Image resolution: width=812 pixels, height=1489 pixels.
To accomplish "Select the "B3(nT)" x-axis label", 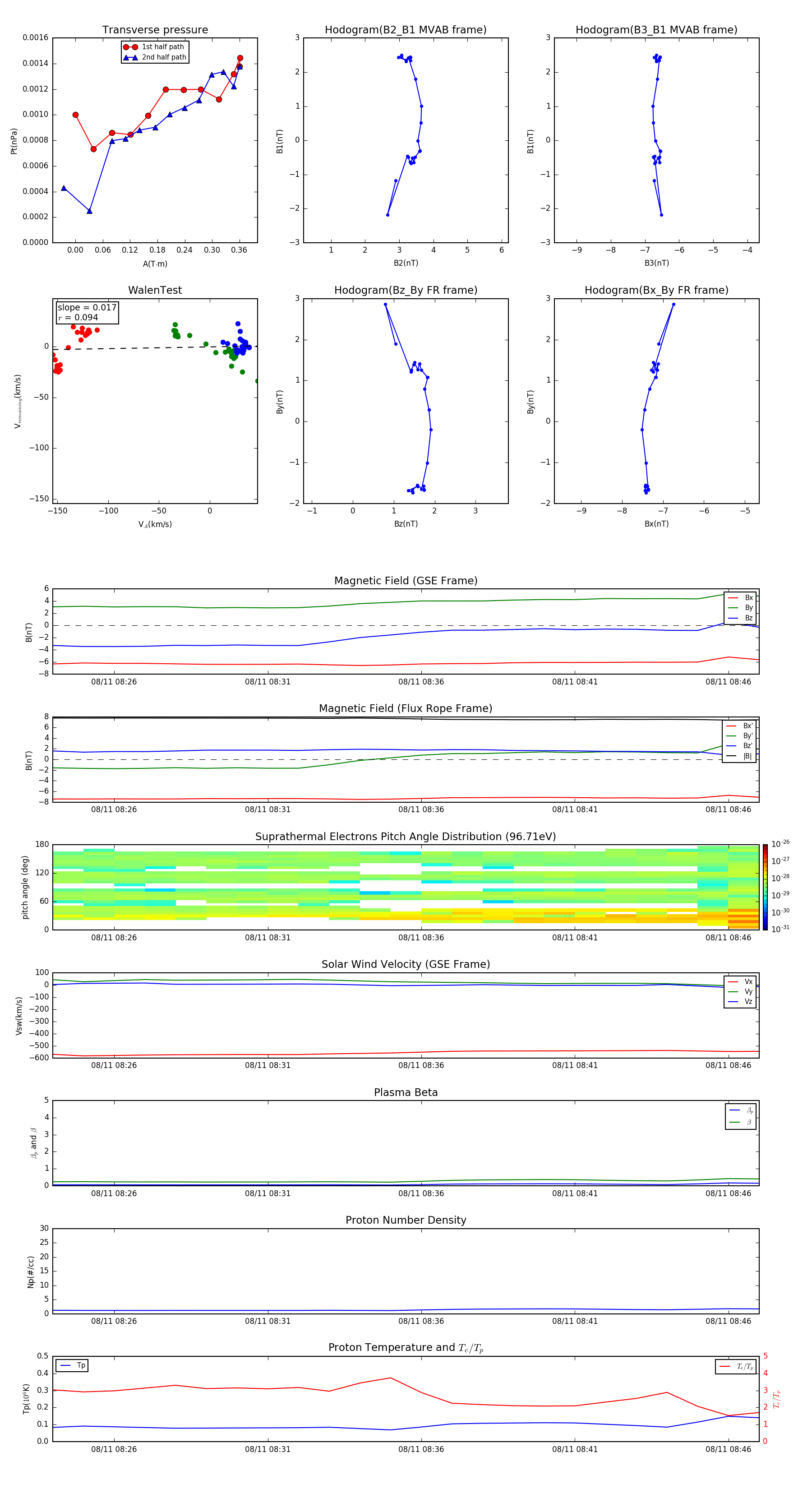I will pos(656,263).
